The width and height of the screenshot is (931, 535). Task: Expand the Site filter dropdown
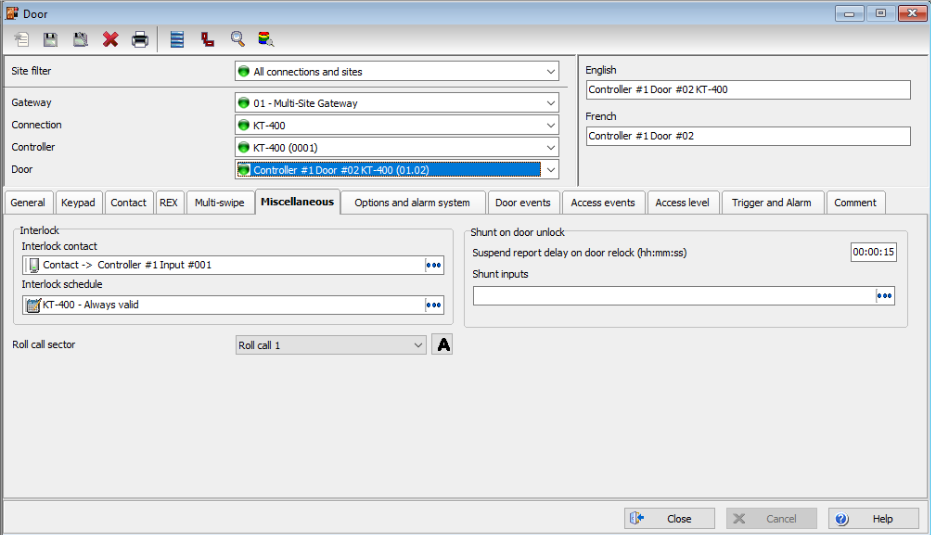tap(551, 72)
